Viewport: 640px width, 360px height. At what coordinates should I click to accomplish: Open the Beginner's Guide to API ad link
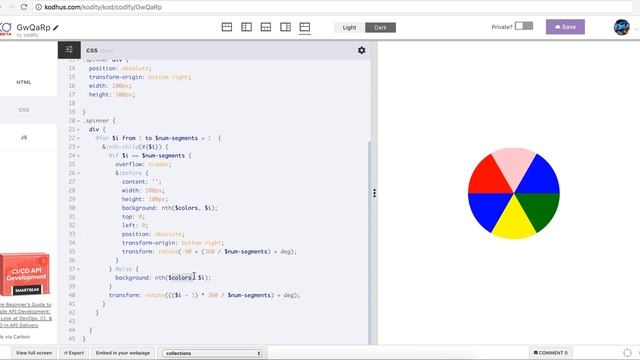tap(25, 315)
